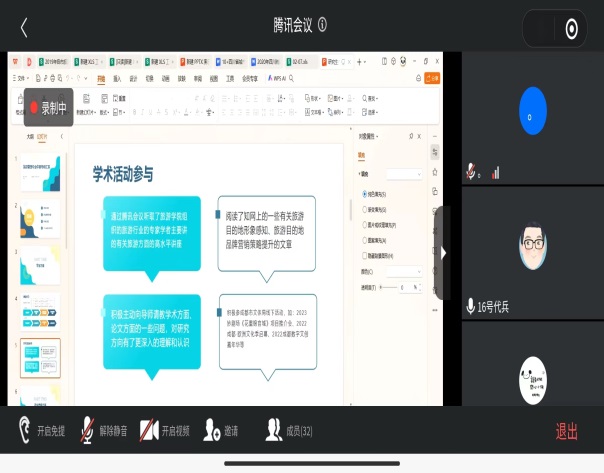Unmute the microphone (解除静音)
604x473 pixels.
106,431
